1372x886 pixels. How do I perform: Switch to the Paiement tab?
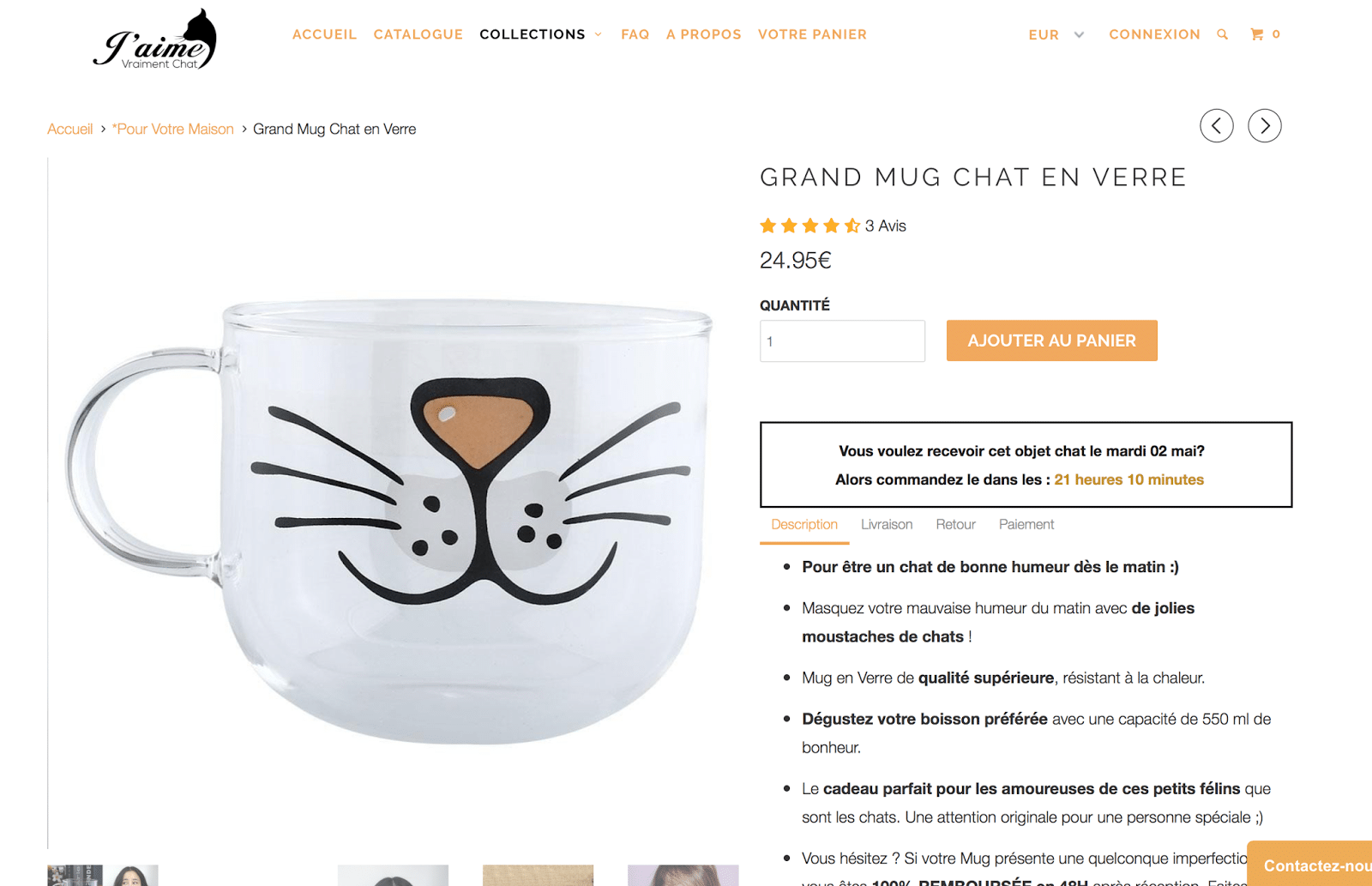coord(1026,524)
